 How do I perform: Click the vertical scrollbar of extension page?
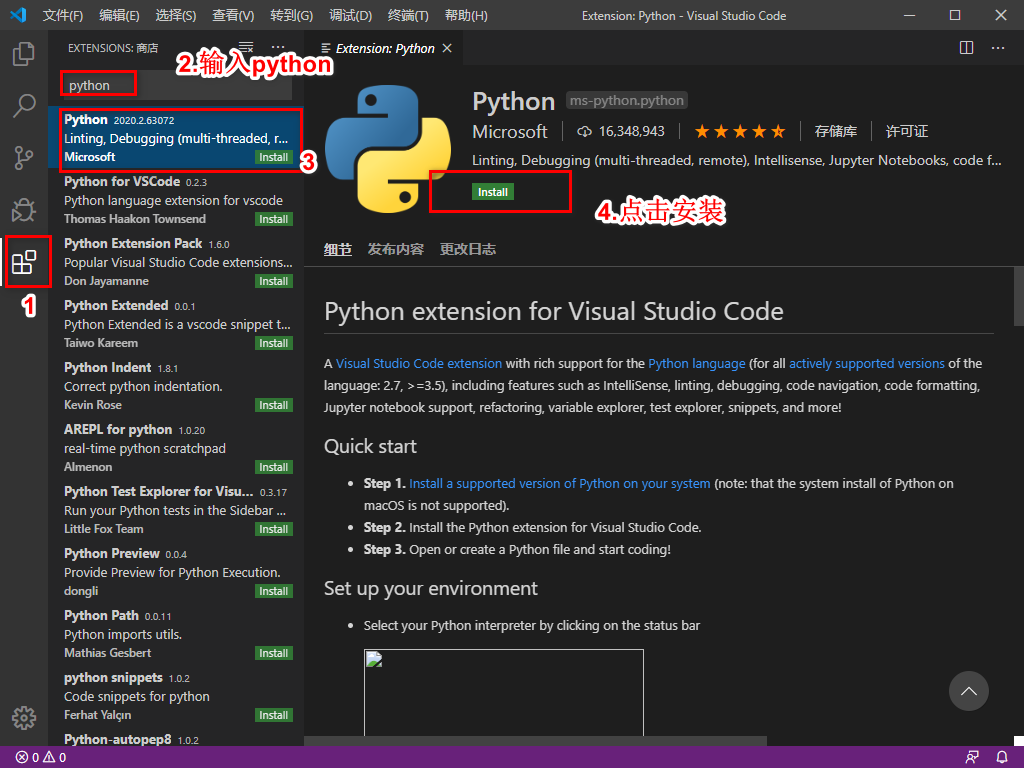[x=1018, y=296]
